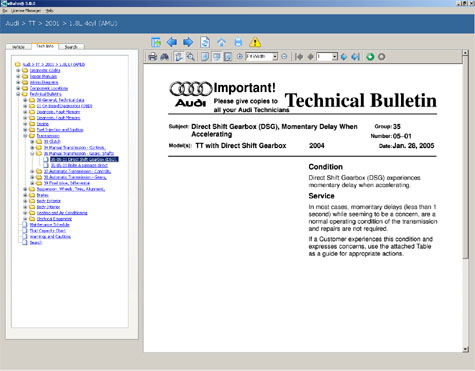Click the blue Forward arrow in top toolbar
The image size is (475, 371).
click(188, 42)
